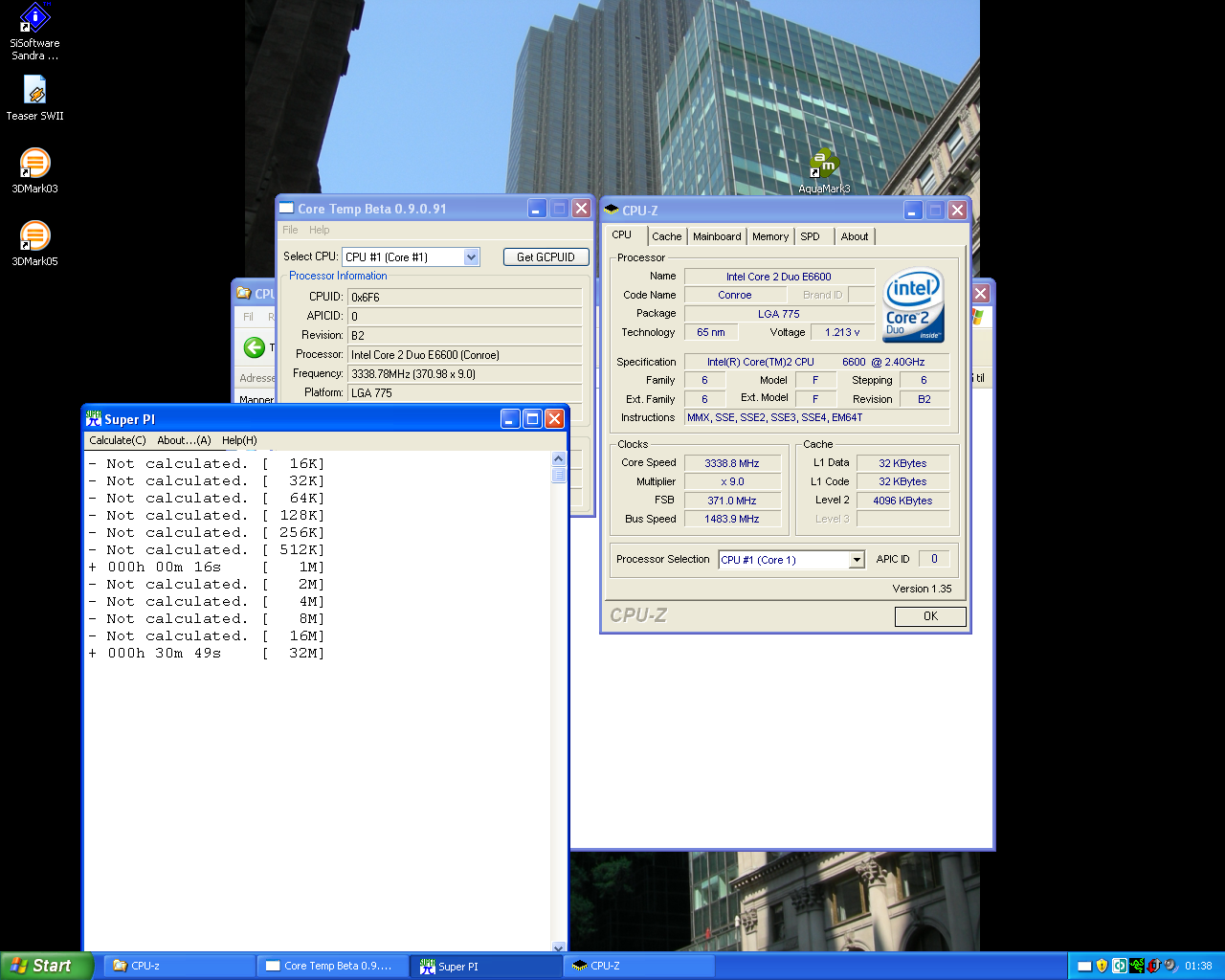Viewport: 1225px width, 980px height.
Task: Click the Core Speed value 3338.8 MHz
Action: (732, 463)
